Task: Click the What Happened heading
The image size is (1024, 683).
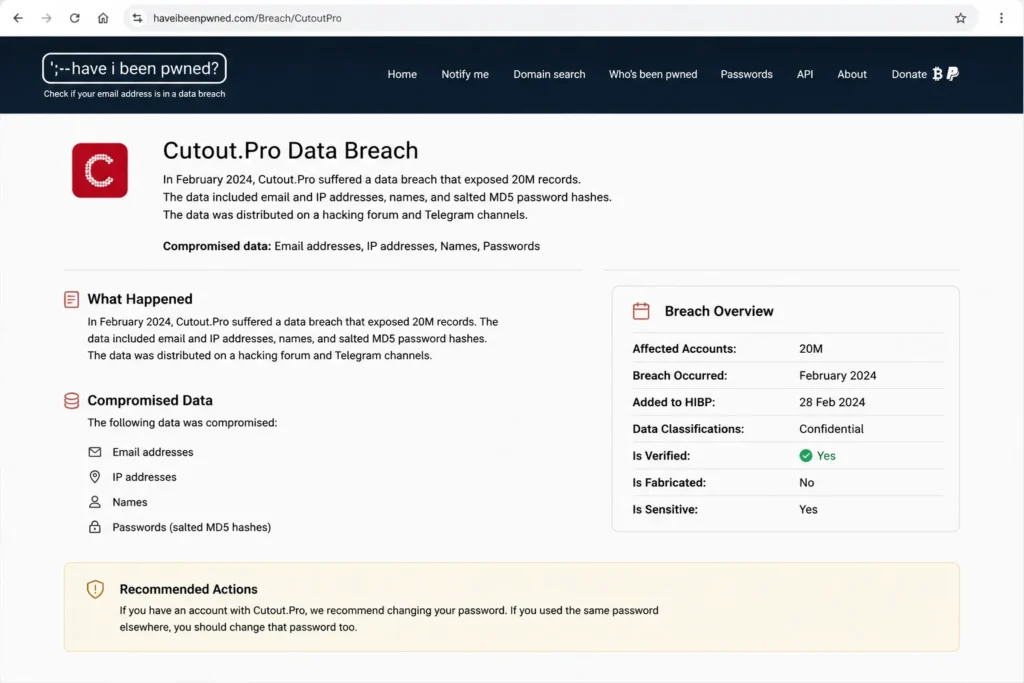Action: tap(140, 299)
